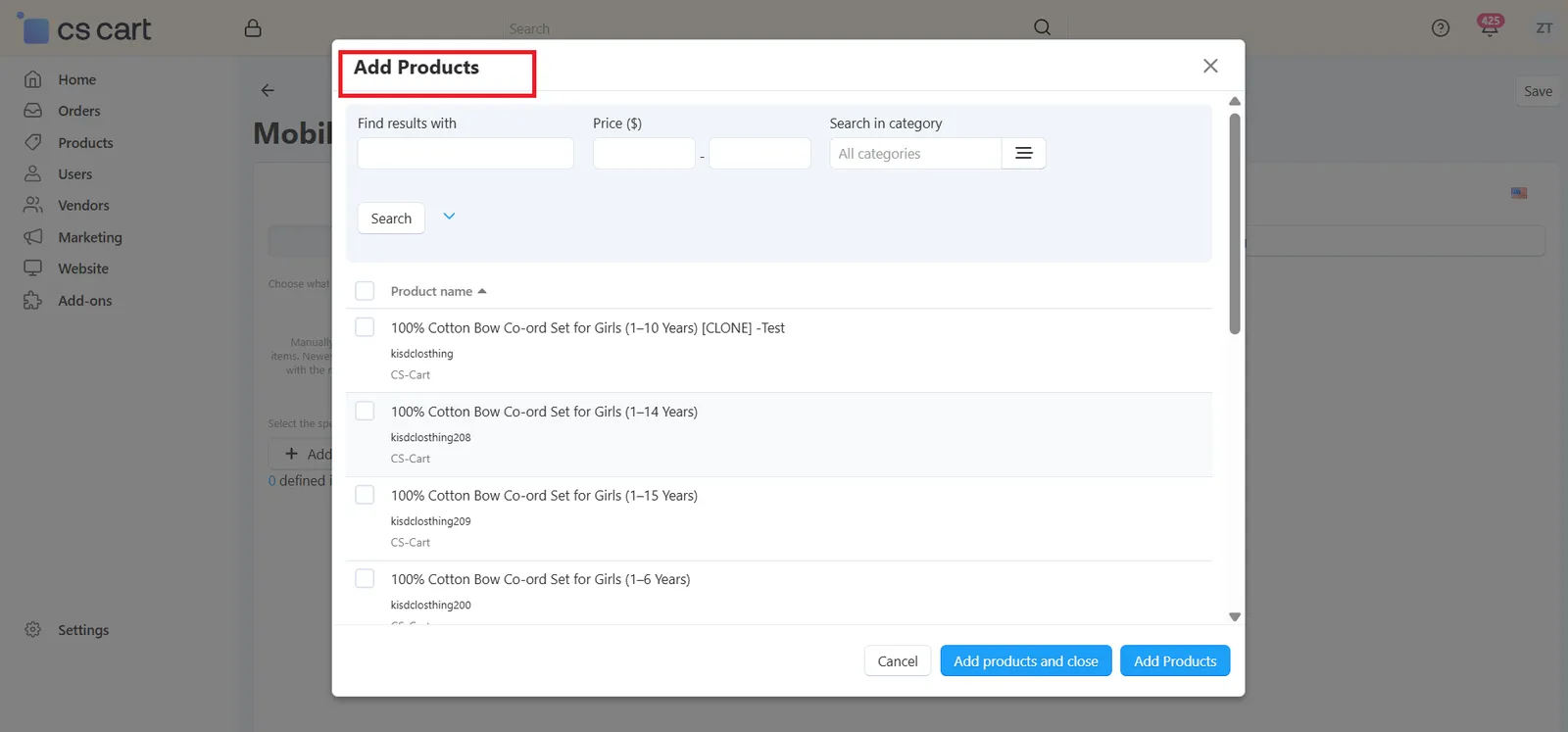Click the Search button in dialog
This screenshot has height=732, width=1568.
391,219
